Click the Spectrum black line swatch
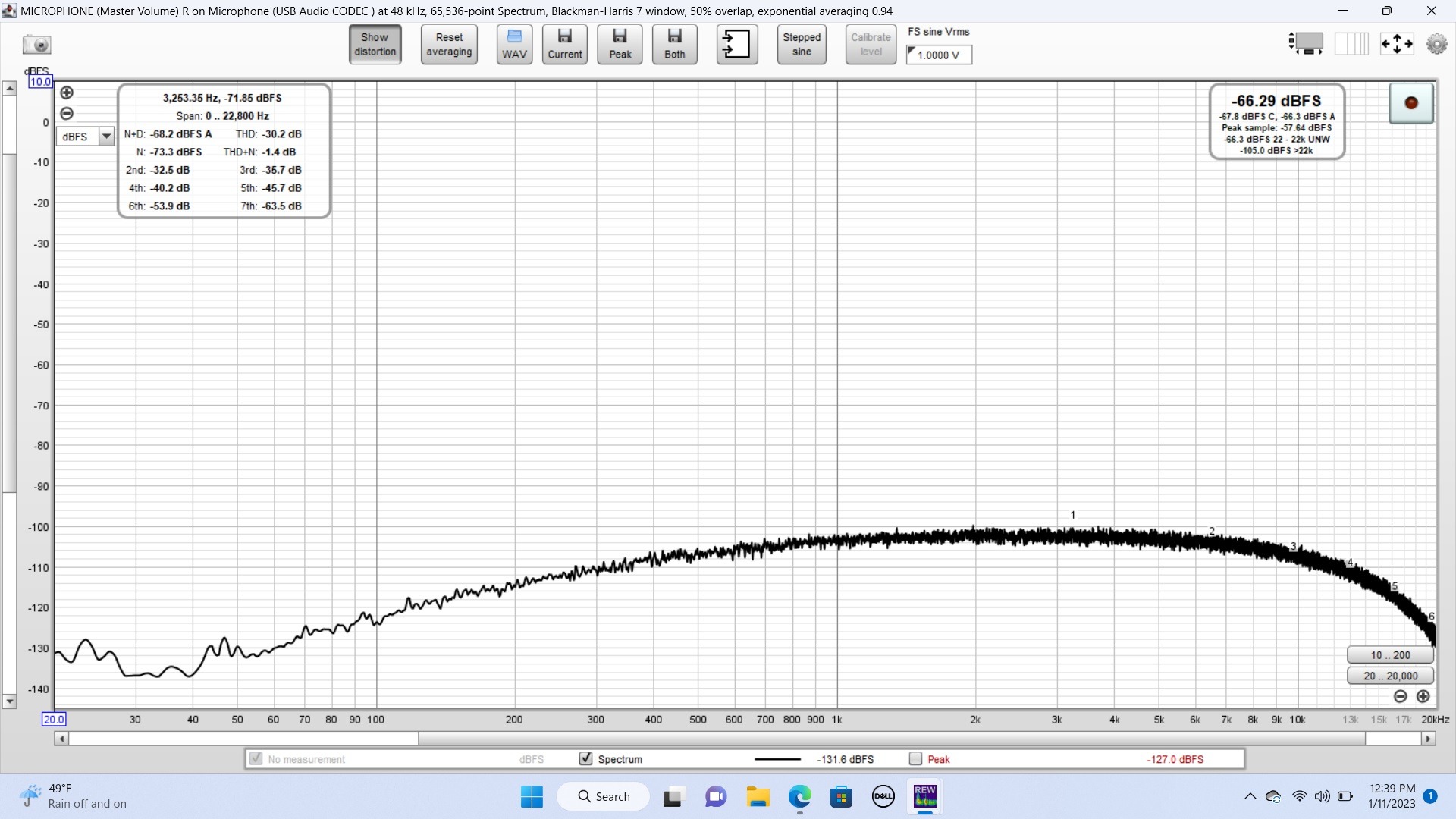Viewport: 1456px width, 819px height. tap(777, 759)
